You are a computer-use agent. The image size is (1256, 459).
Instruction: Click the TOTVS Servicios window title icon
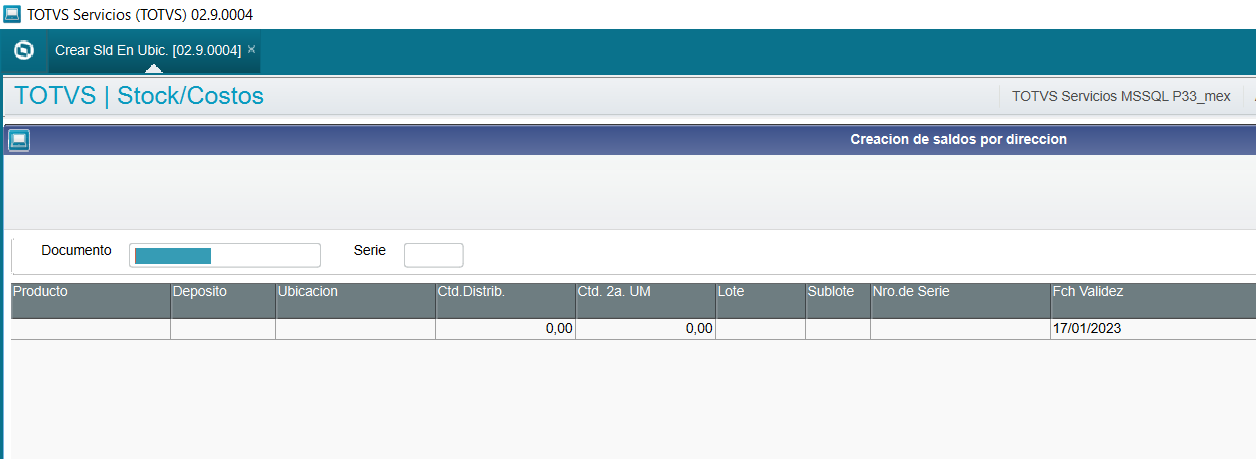click(x=12, y=14)
